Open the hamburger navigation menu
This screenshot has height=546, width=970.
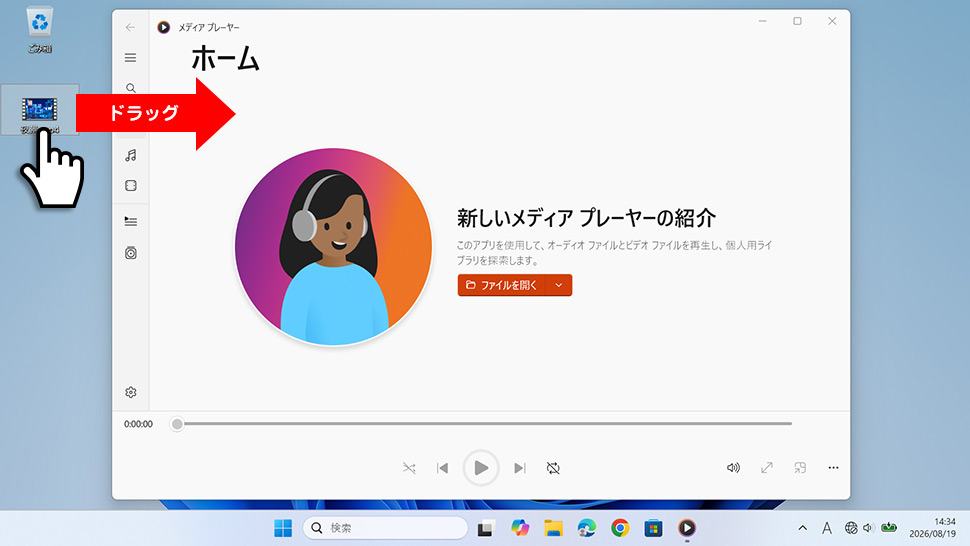[x=130, y=58]
